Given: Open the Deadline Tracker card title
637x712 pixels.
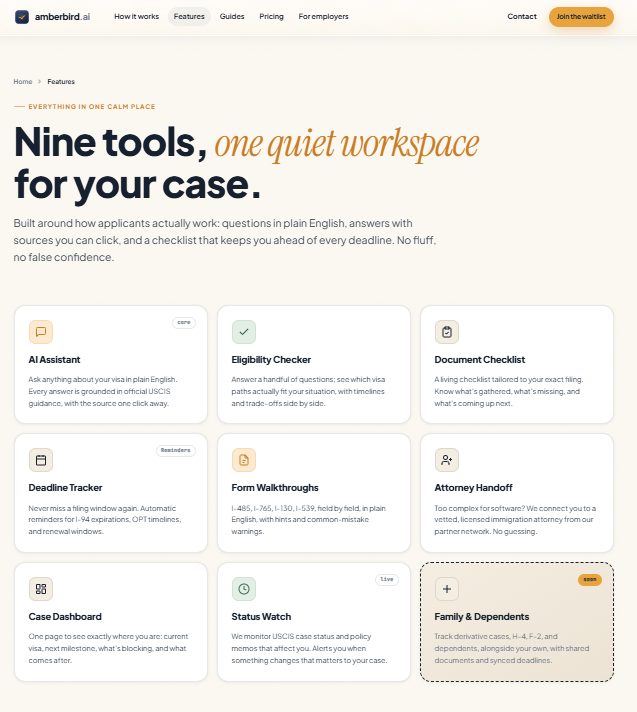Looking at the screenshot, I should click(65, 488).
